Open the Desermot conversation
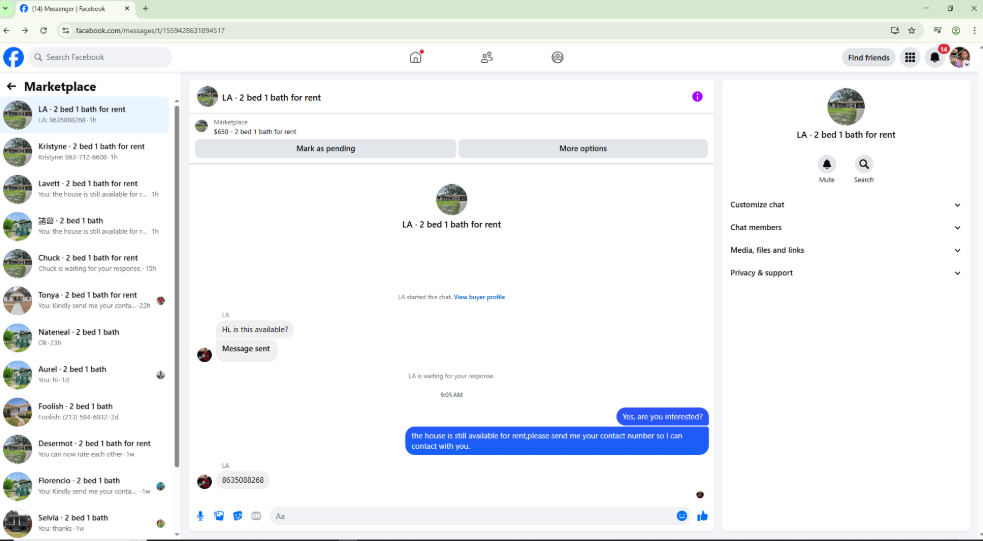 pos(85,448)
